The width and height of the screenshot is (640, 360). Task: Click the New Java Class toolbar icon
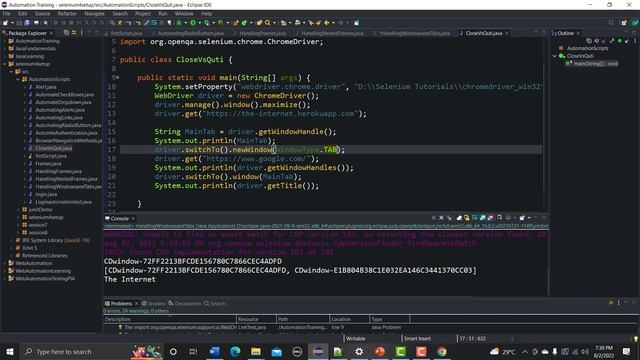(x=245, y=23)
